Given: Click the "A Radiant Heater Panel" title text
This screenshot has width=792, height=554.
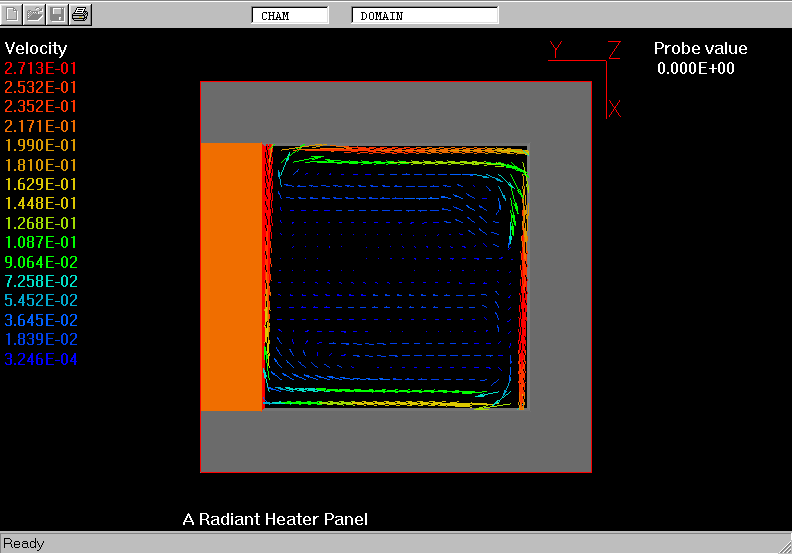Looking at the screenshot, I should 275,519.
